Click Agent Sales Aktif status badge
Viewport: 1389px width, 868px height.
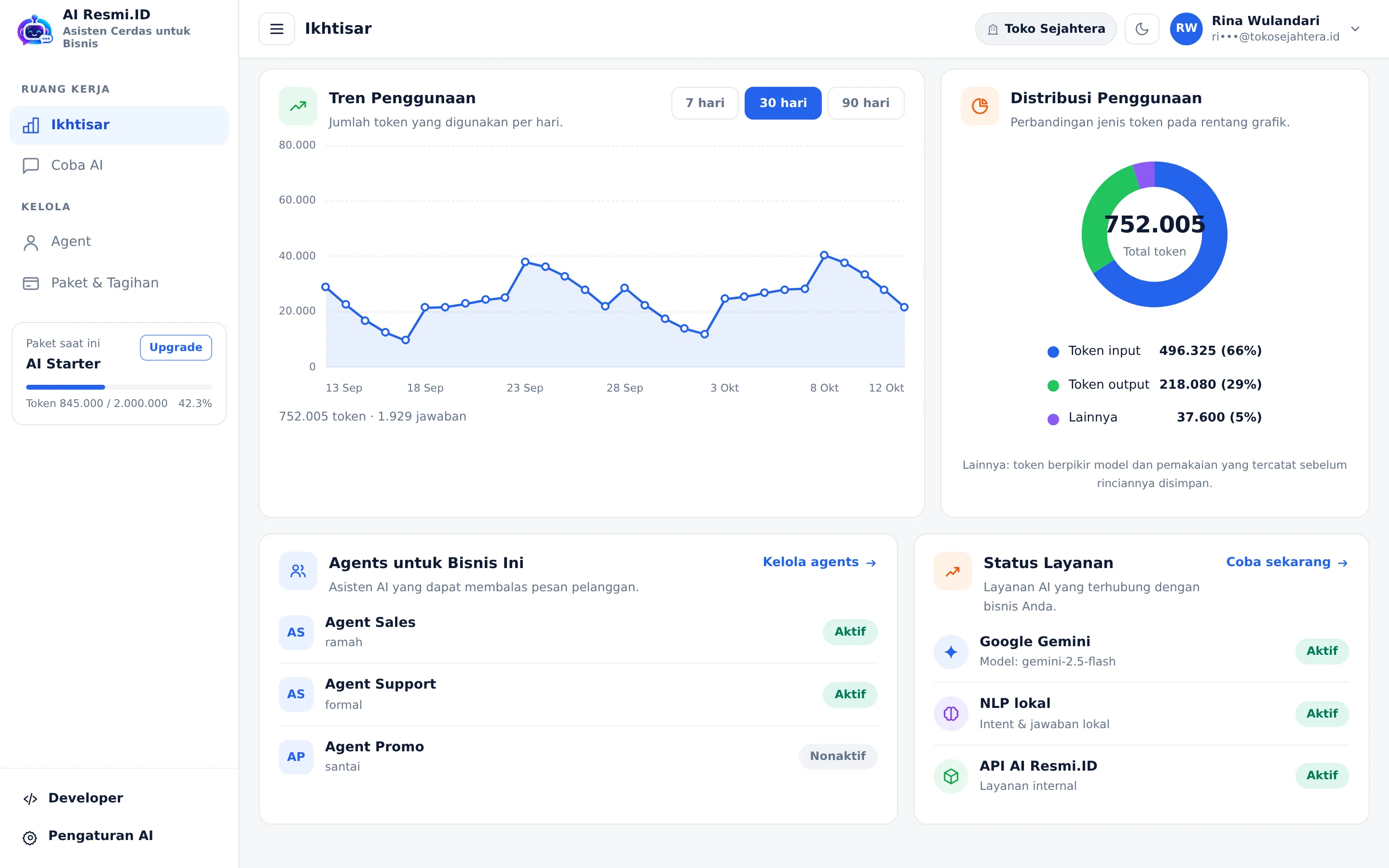point(850,632)
